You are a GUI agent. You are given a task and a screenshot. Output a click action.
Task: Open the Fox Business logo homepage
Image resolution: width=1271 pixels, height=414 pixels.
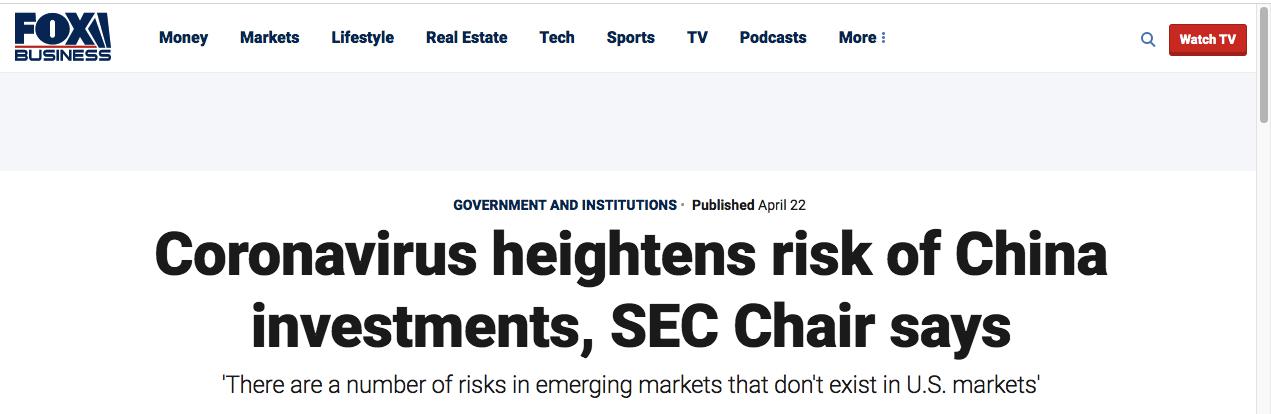[63, 38]
